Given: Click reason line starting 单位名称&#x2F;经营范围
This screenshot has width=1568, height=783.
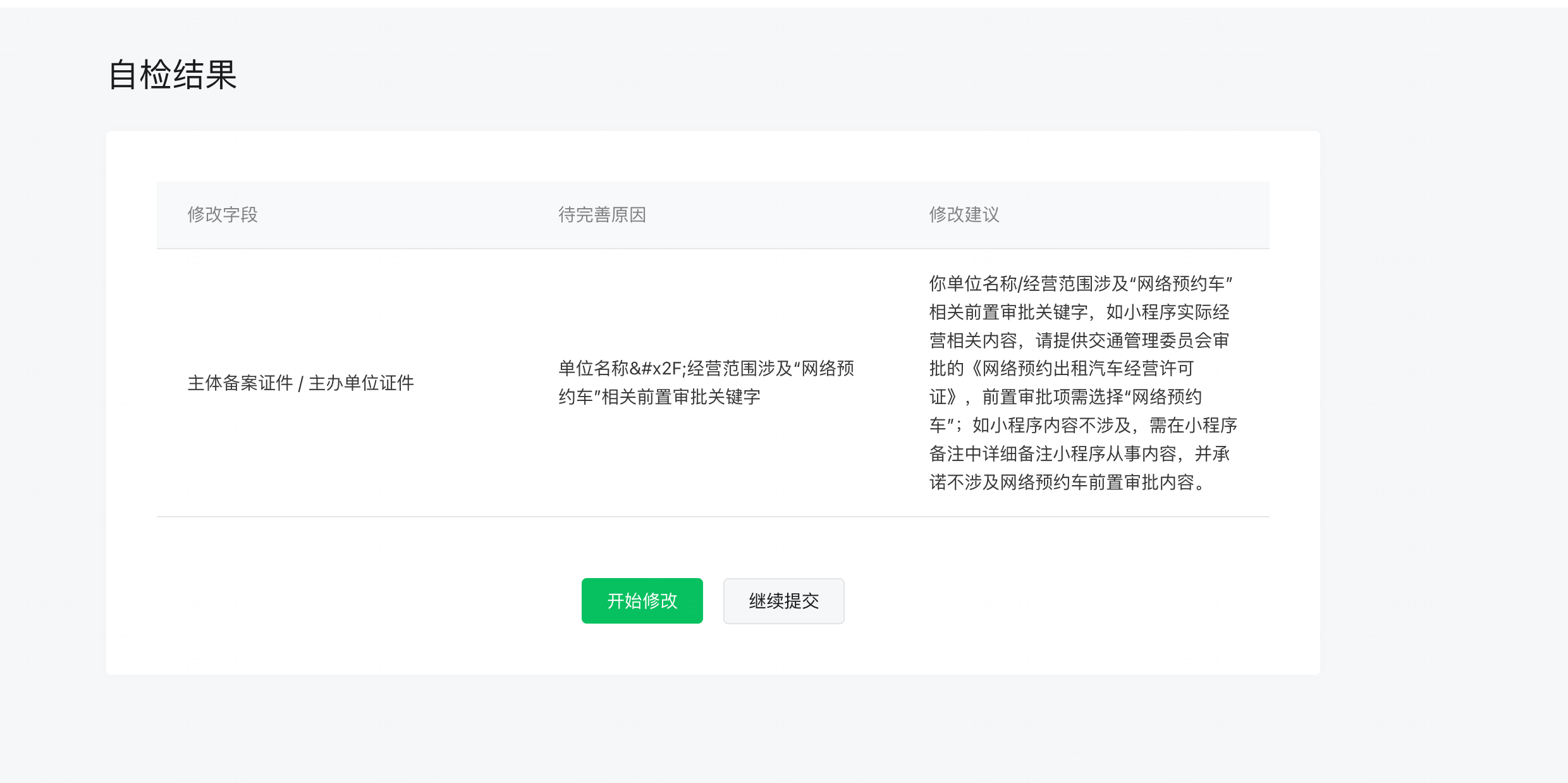Looking at the screenshot, I should [x=706, y=368].
